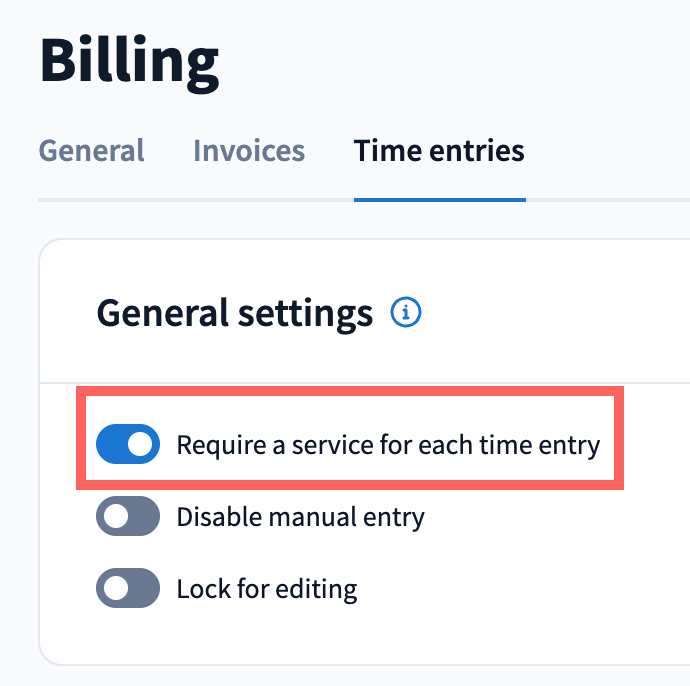Enable the Disable manual entry toggle
690x686 pixels.
(128, 517)
